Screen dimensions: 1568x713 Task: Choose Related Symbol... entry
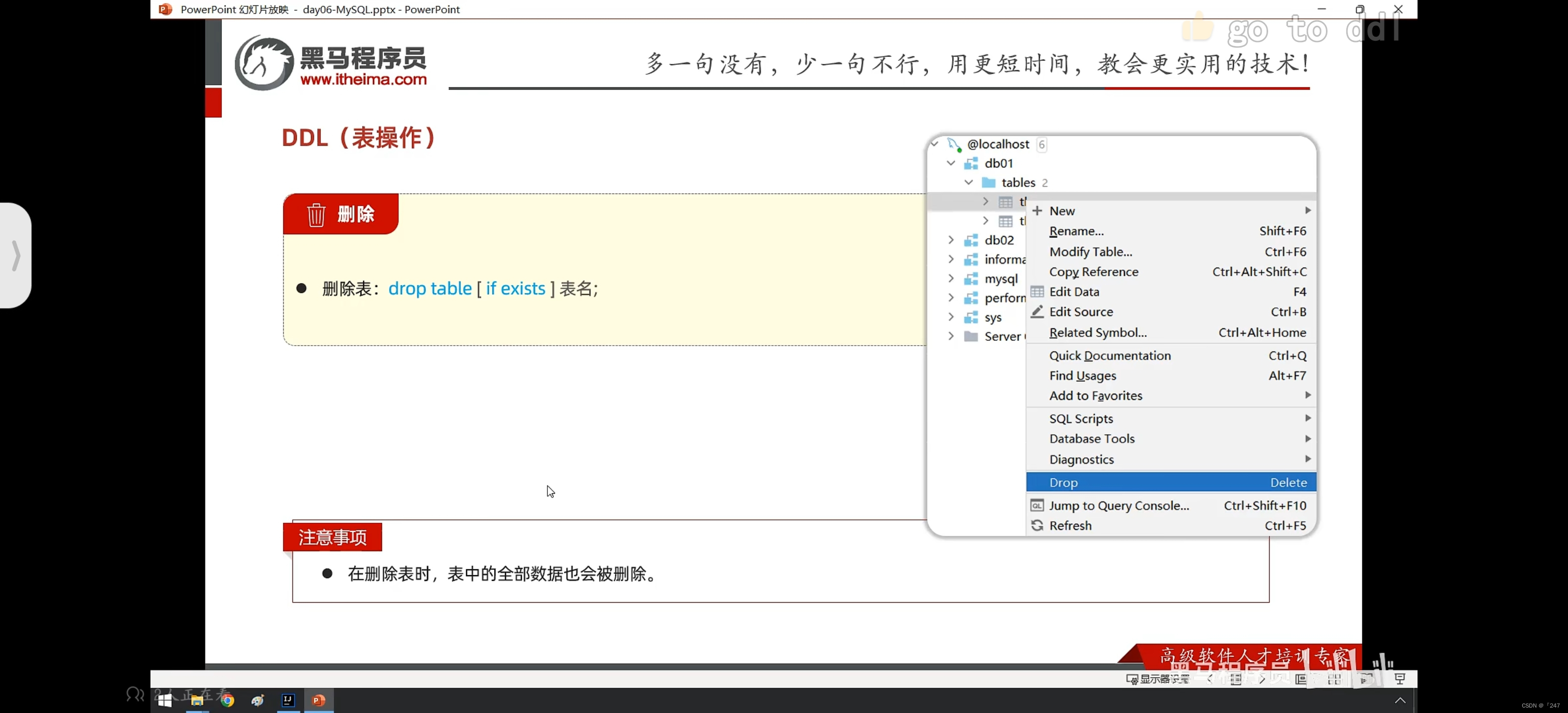(1171, 332)
